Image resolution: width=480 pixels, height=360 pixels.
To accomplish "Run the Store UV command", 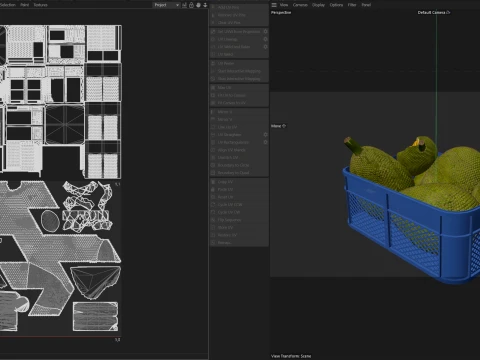I will click(x=239, y=228).
